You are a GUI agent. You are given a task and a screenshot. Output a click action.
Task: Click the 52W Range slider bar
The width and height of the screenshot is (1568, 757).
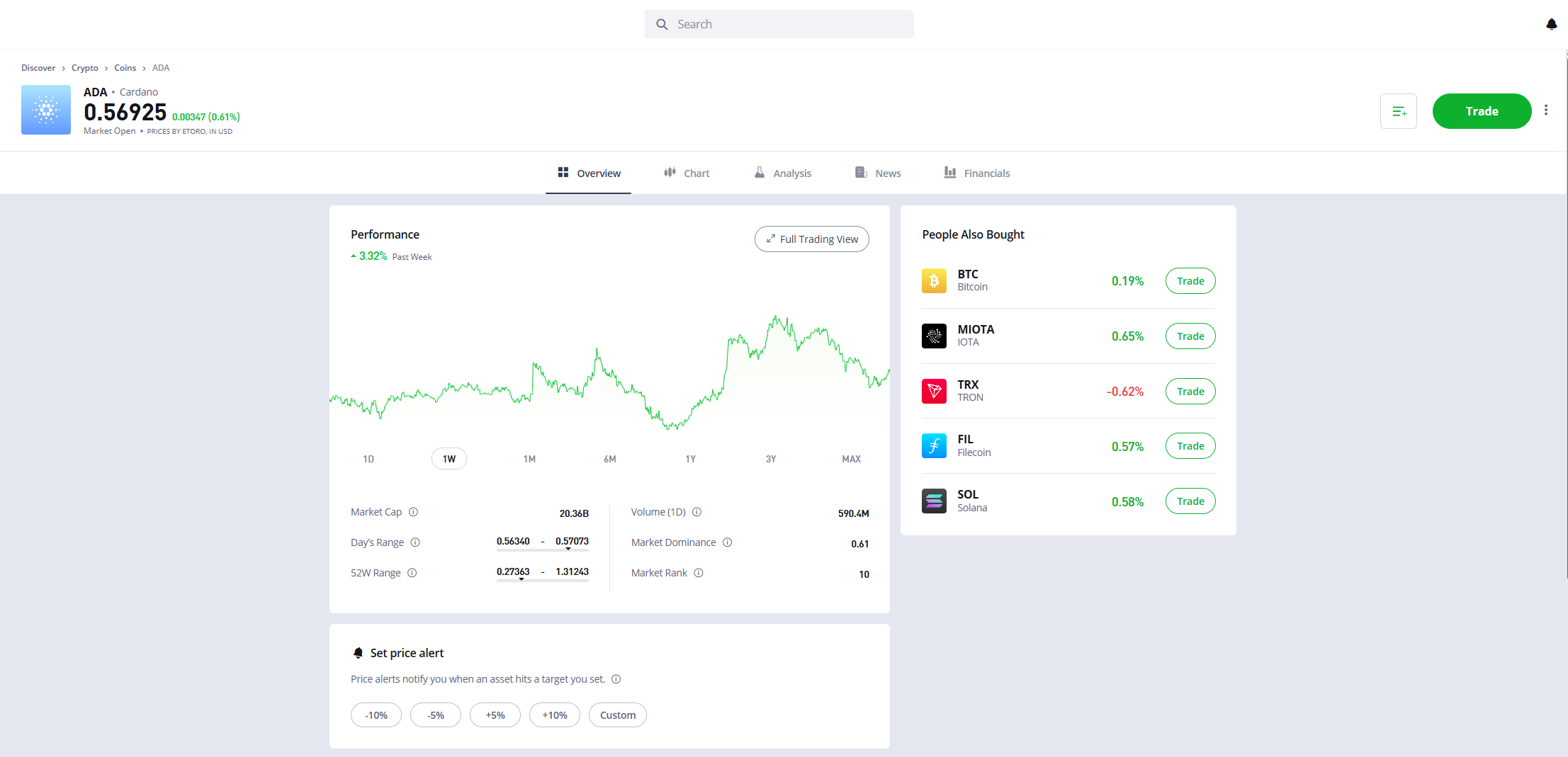click(543, 580)
